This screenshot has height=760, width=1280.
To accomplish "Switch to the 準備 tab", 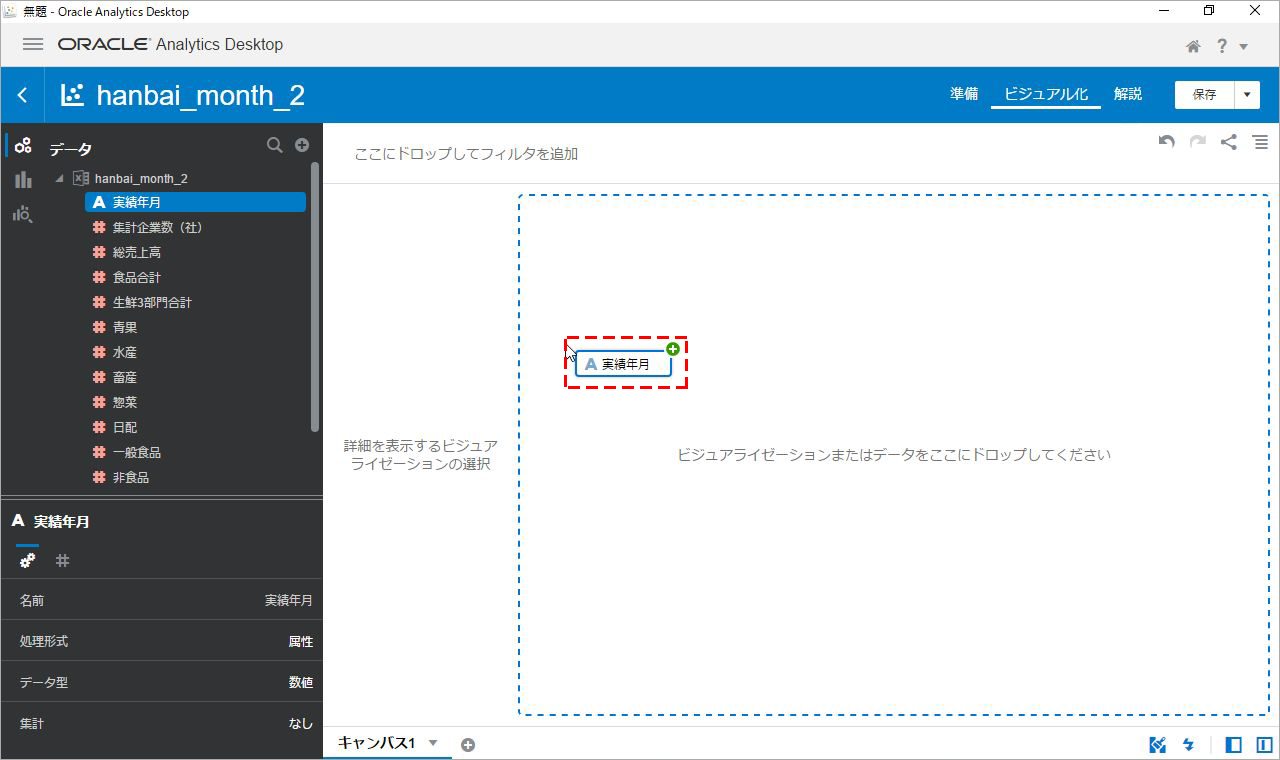I will 964,94.
